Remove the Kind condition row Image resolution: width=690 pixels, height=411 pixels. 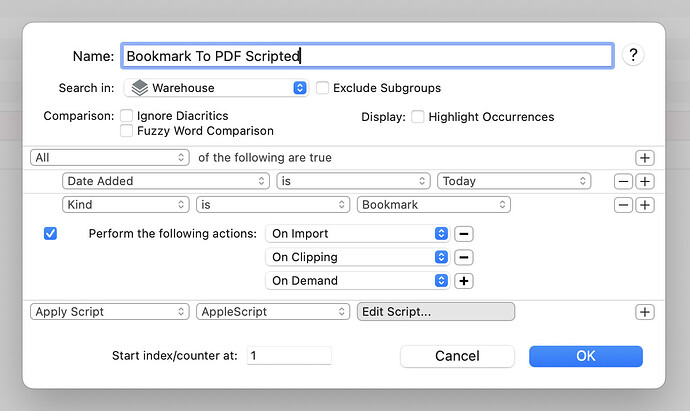[x=623, y=204]
